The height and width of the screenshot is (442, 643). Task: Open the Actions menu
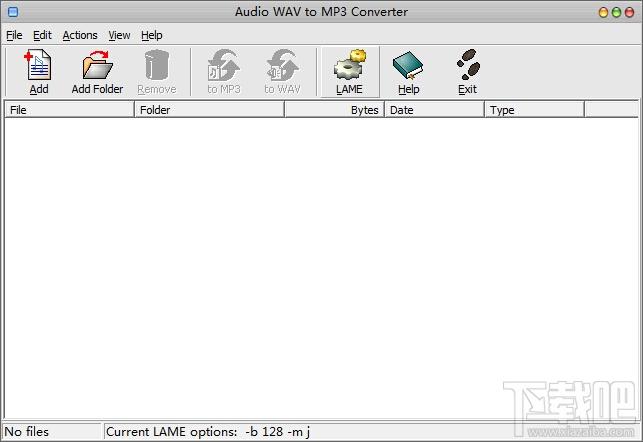point(80,35)
